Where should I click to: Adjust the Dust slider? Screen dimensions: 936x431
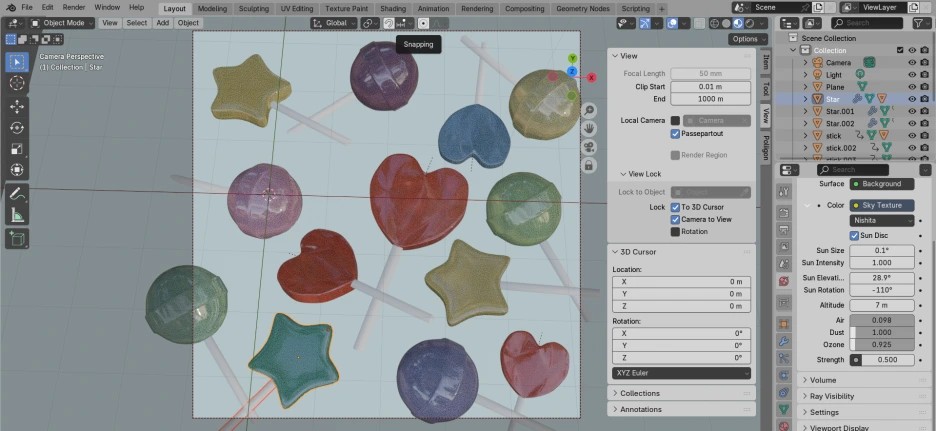pyautogui.click(x=881, y=332)
